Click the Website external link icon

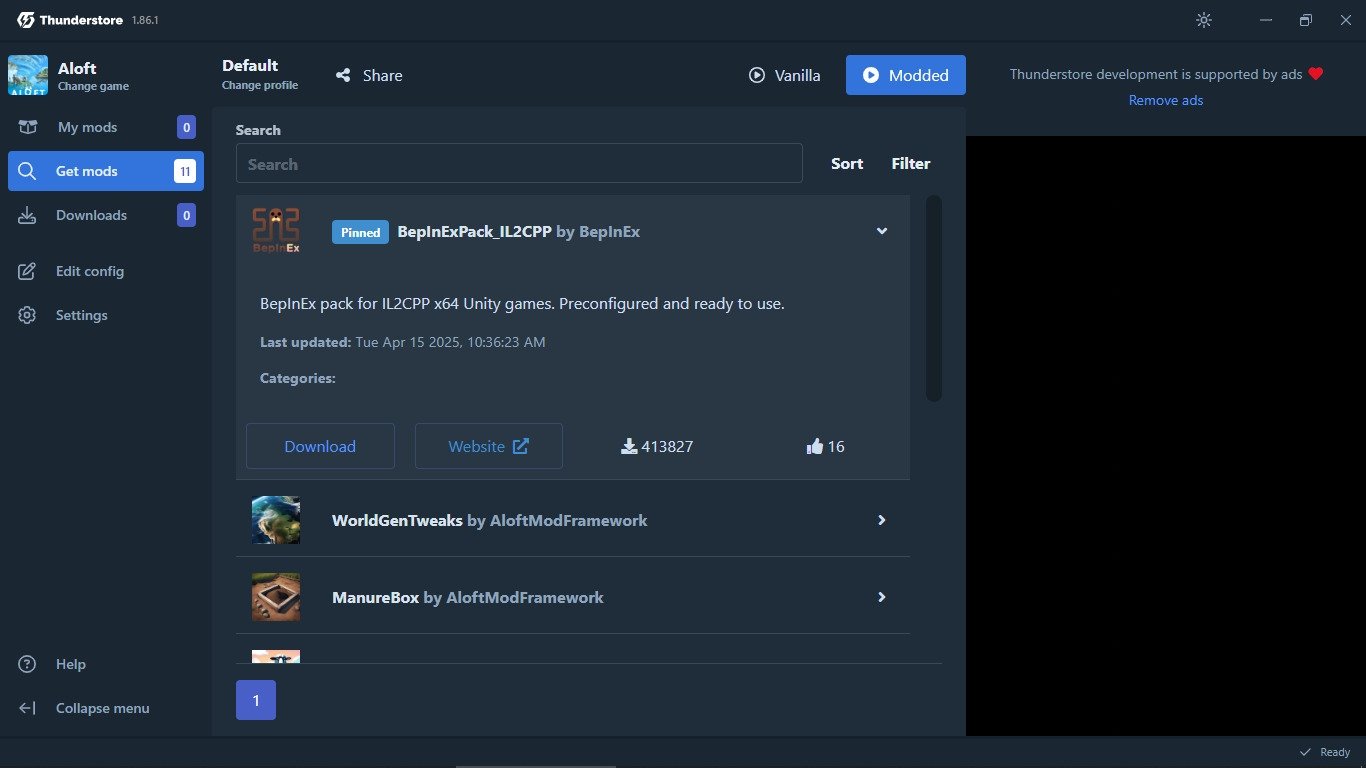(x=521, y=446)
